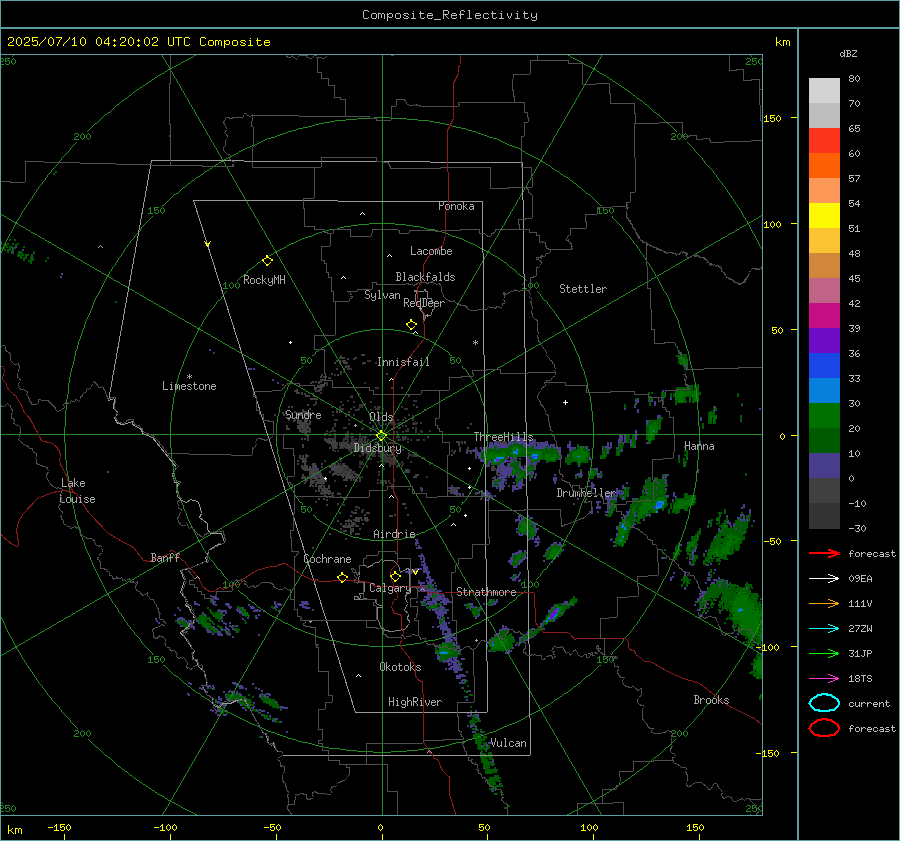Click the orange 111V arrow in legend
Viewport: 900px width, 841px height.
(x=824, y=603)
